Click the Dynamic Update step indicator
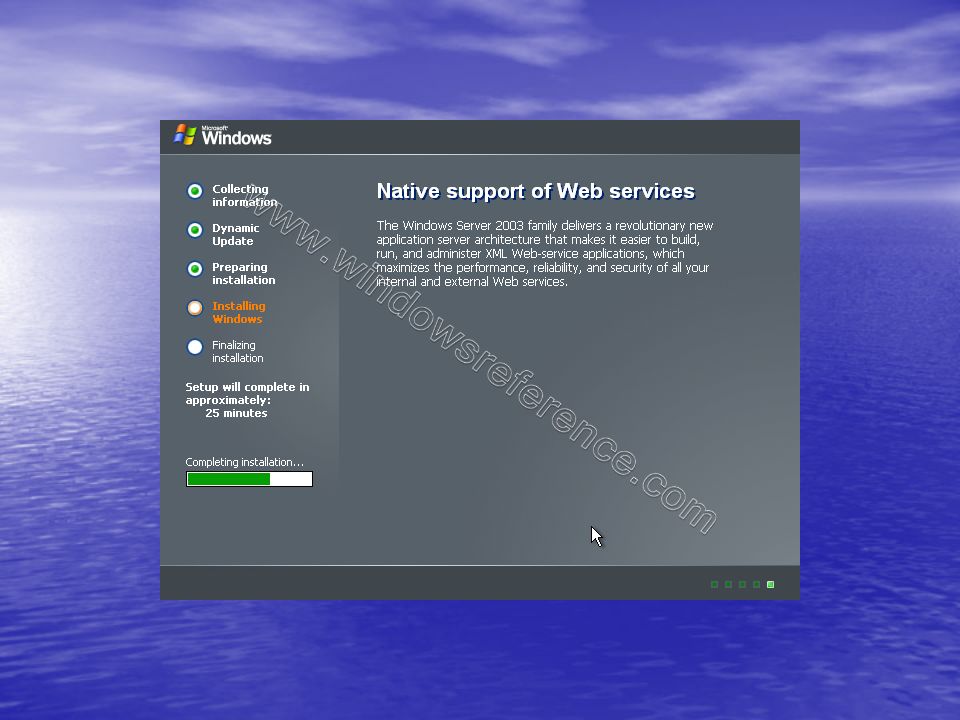The image size is (960, 720). tap(195, 230)
